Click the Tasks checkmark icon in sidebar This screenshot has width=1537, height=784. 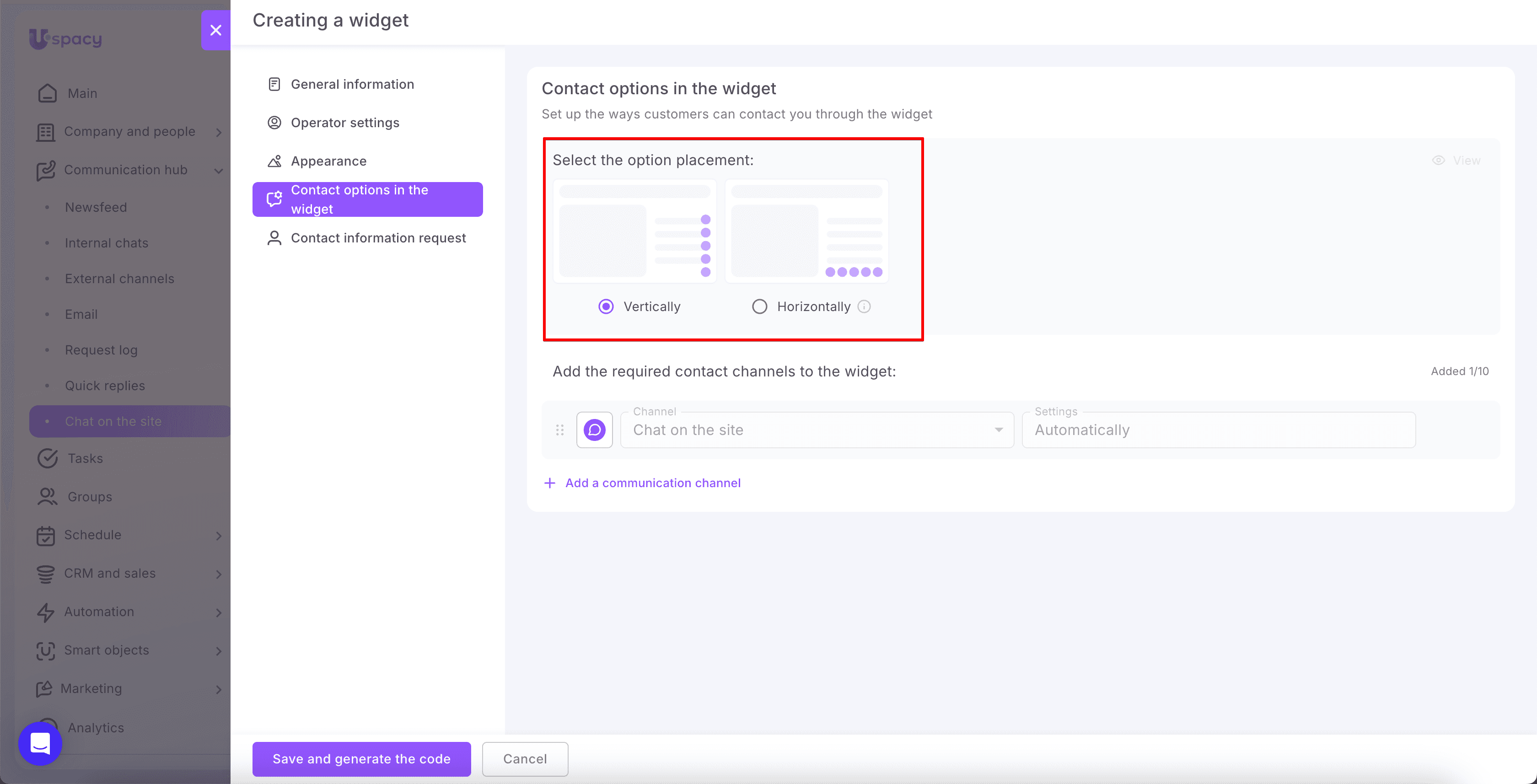click(47, 458)
